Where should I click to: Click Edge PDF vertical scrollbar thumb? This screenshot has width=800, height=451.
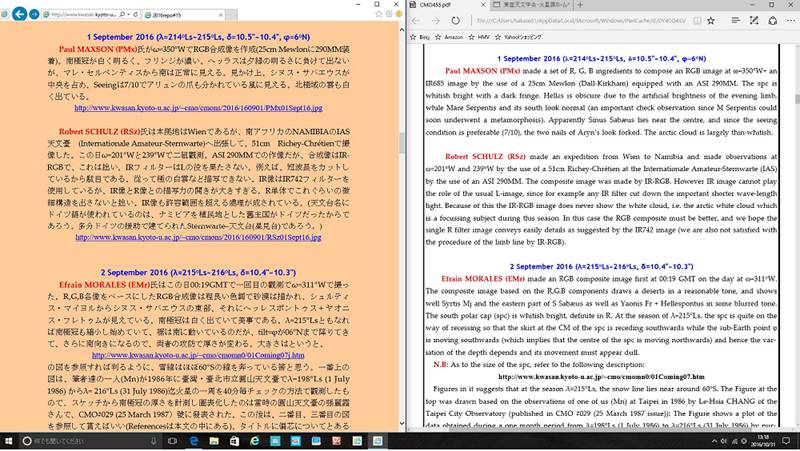(796, 98)
